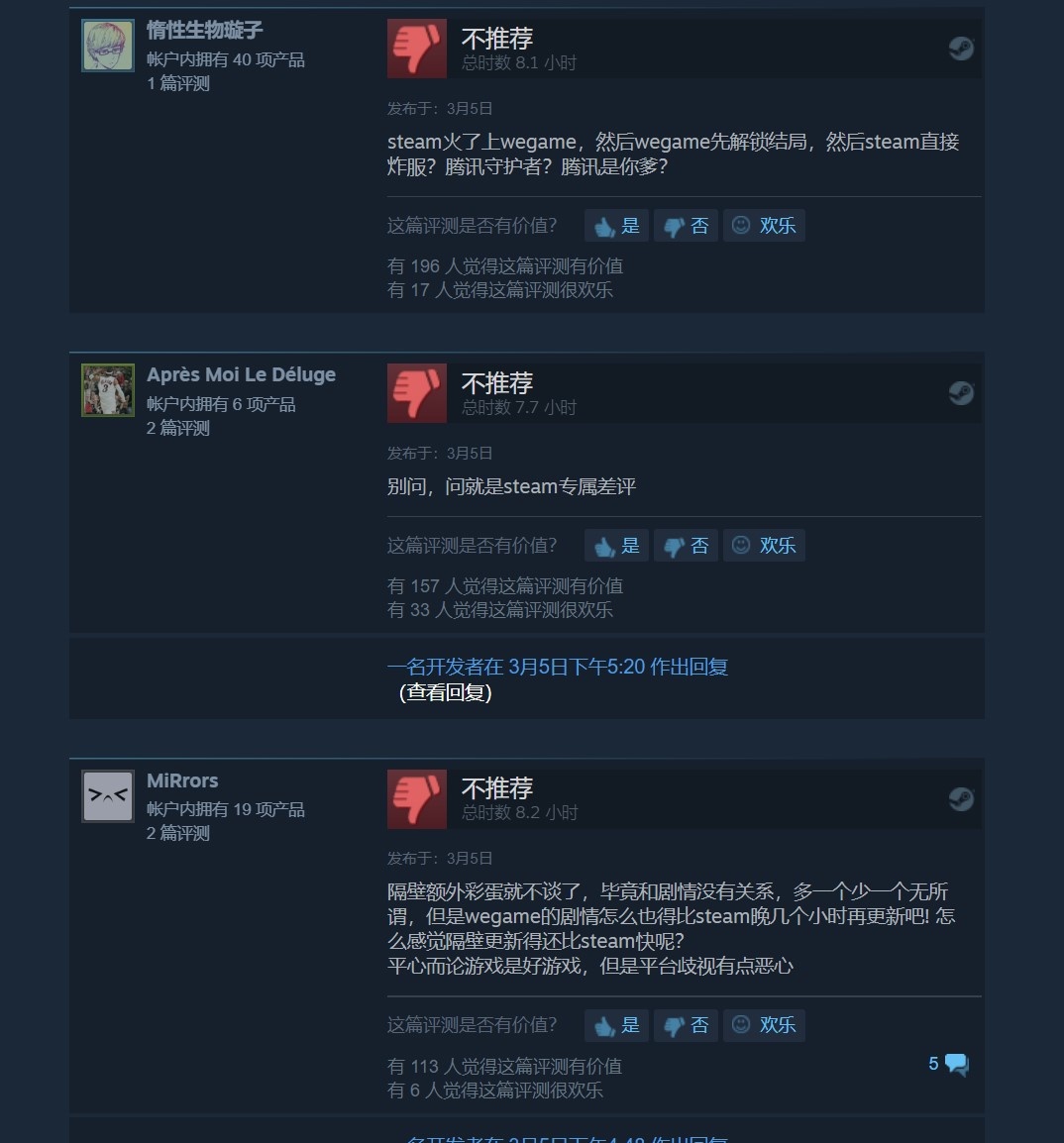Open the developer response link dated 3月5日下午5:20
1064x1143 pixels.
pos(557,667)
